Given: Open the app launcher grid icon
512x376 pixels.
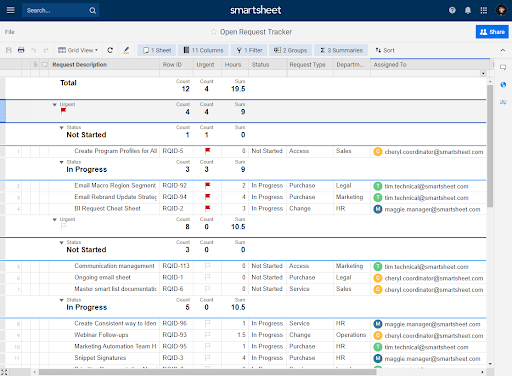Looking at the screenshot, I should click(x=484, y=10).
